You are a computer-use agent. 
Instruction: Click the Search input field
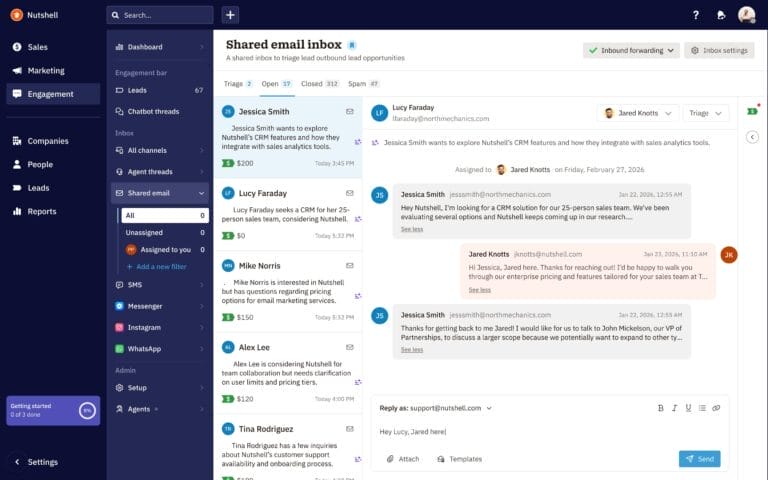160,15
